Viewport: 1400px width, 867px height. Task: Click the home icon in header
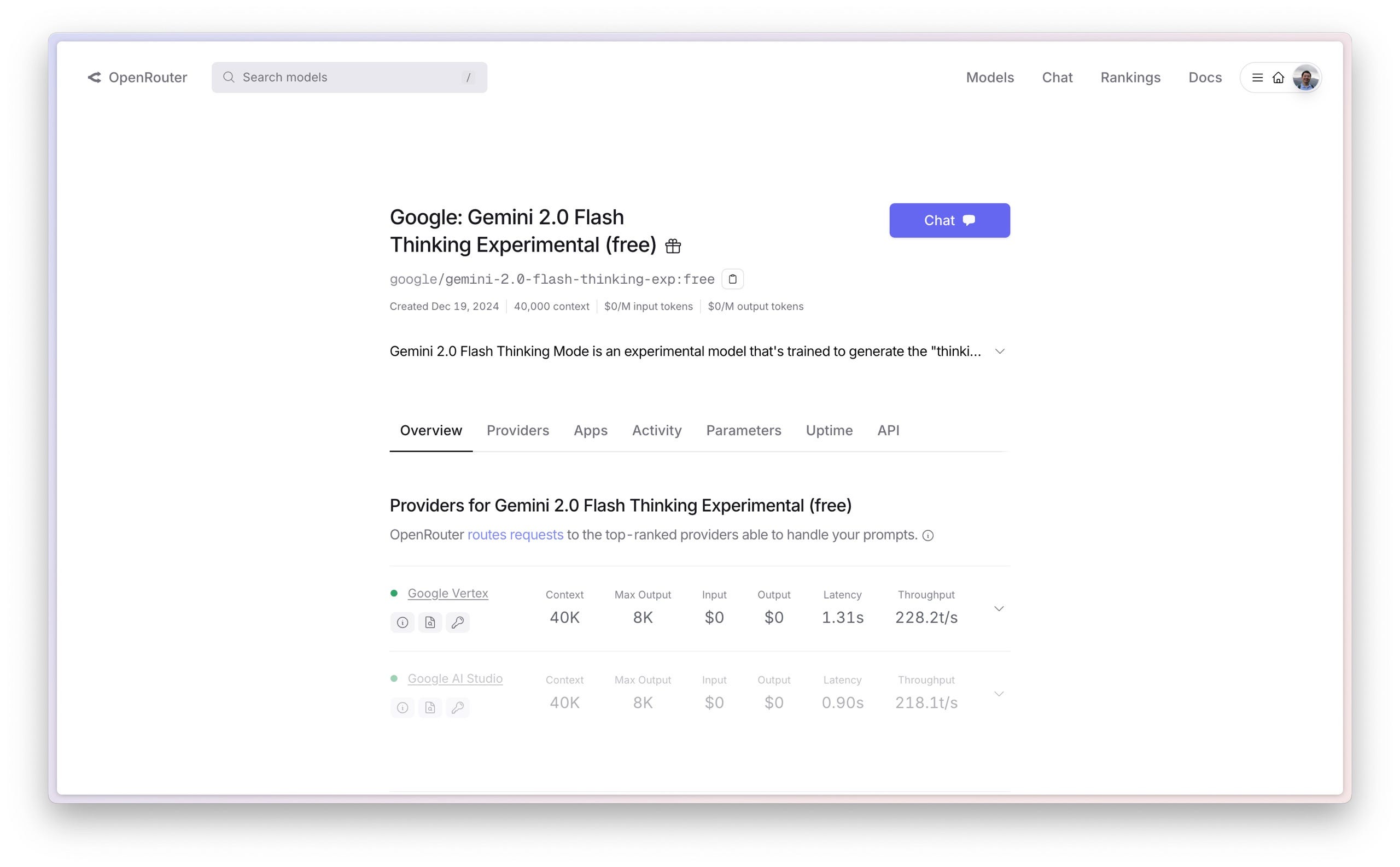pyautogui.click(x=1278, y=78)
